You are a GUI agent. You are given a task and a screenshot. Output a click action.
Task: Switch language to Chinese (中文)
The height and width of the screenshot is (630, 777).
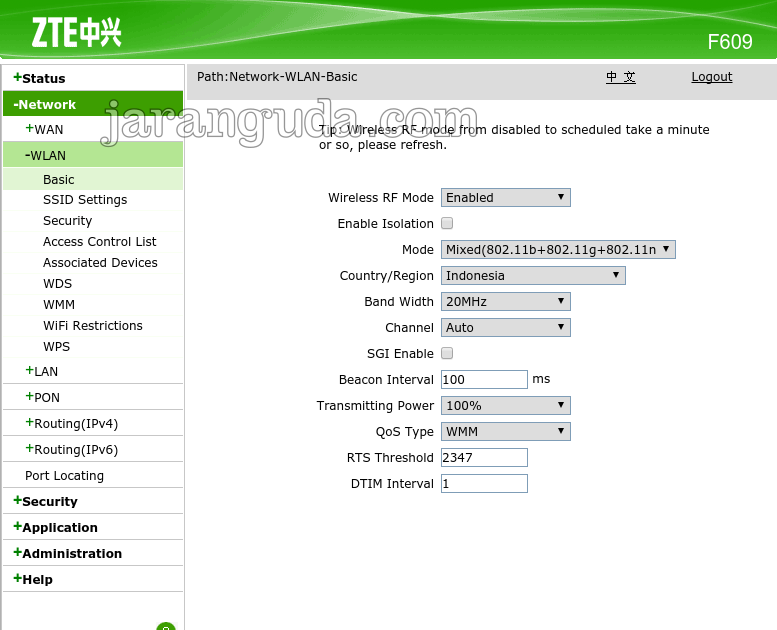tap(620, 77)
